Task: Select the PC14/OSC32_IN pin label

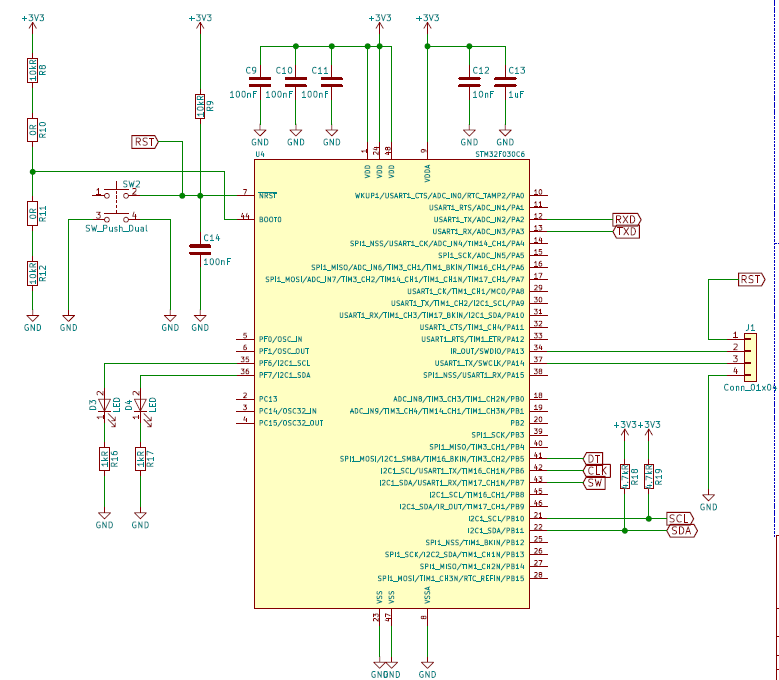Action: click(x=287, y=411)
